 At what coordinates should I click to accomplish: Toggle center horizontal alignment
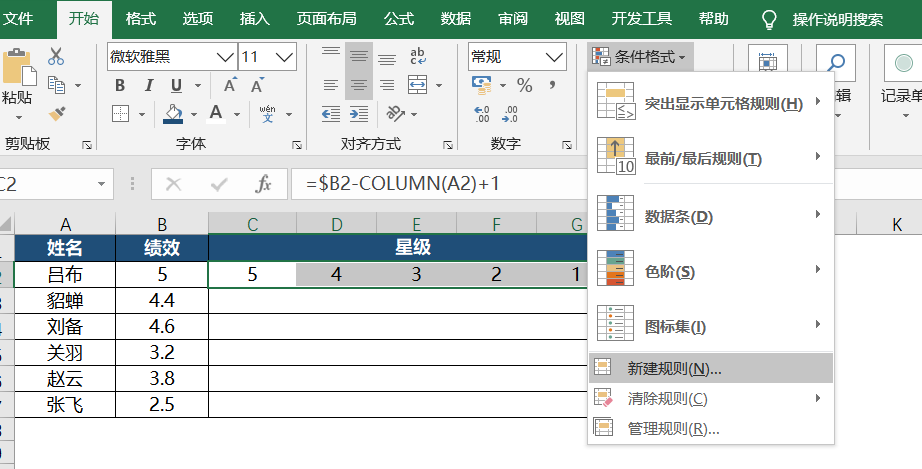[x=358, y=85]
